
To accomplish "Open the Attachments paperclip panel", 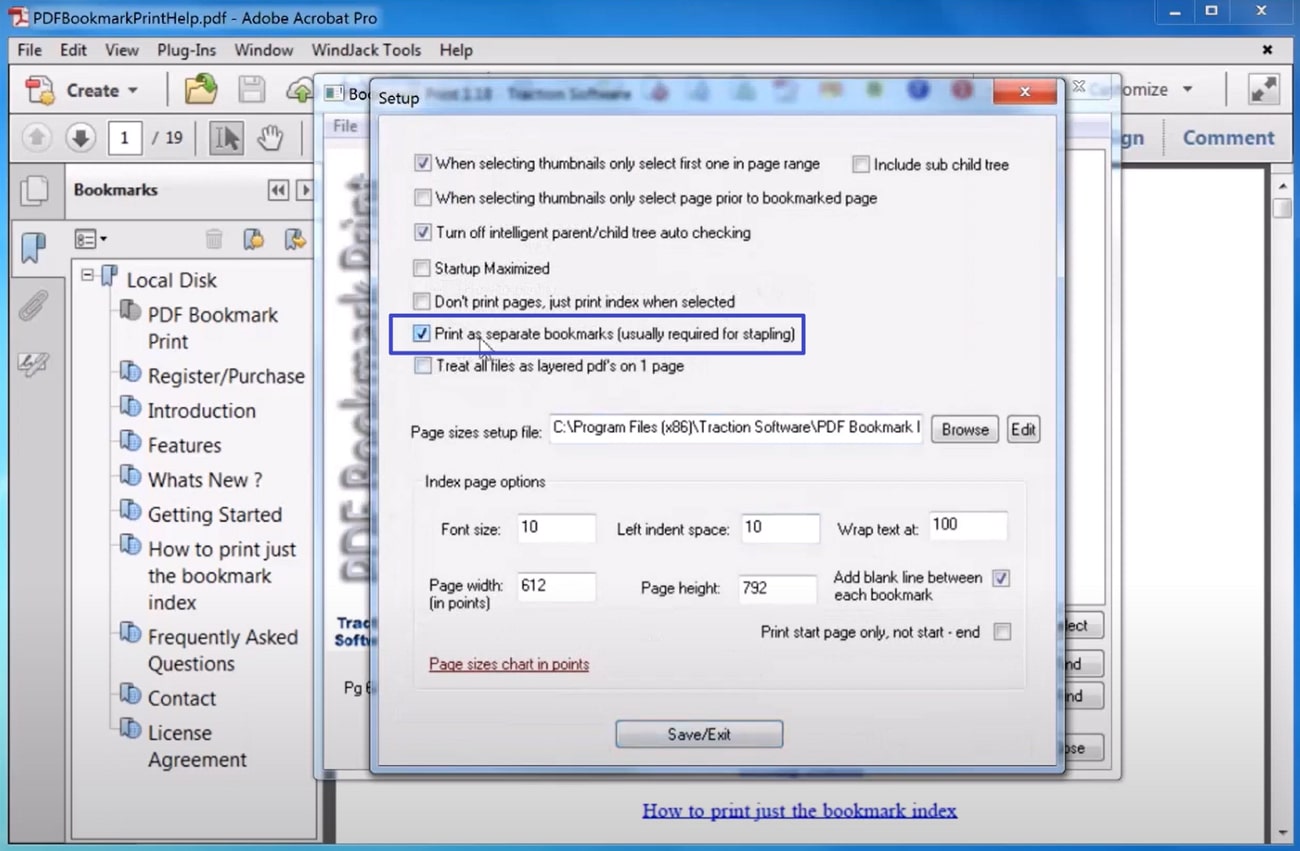I will [x=34, y=307].
